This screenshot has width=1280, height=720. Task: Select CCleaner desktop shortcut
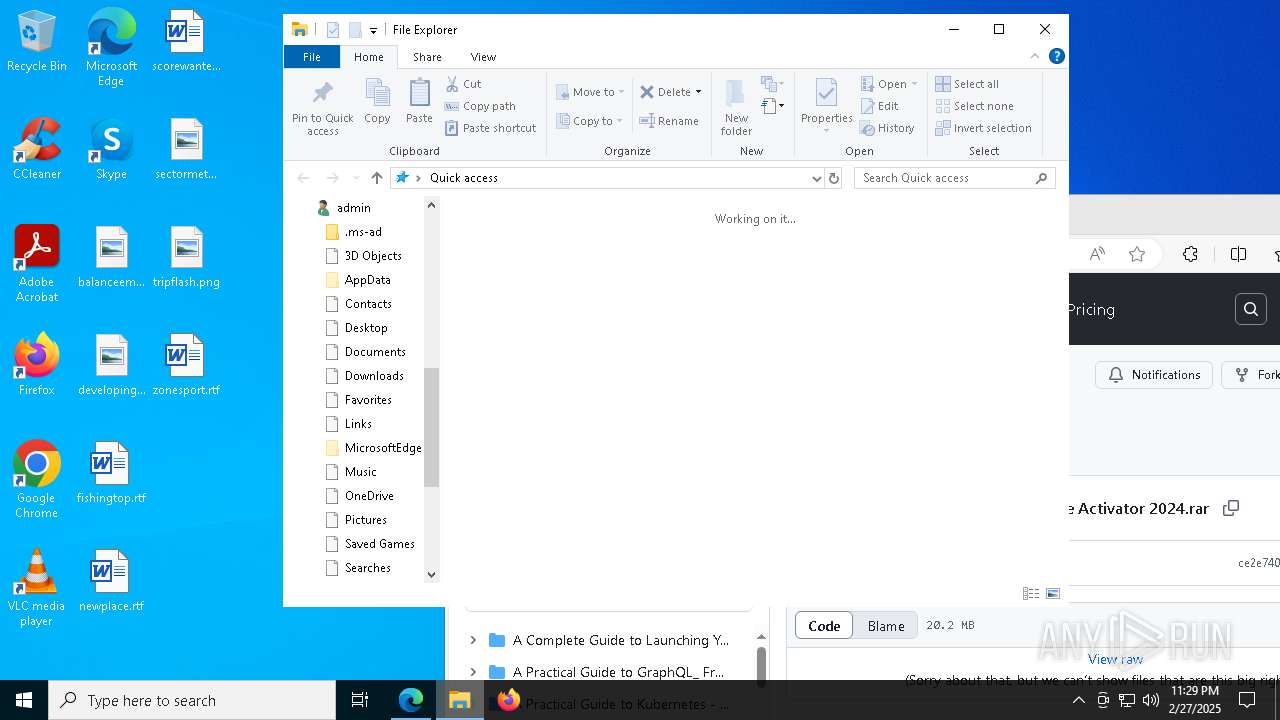[x=37, y=149]
